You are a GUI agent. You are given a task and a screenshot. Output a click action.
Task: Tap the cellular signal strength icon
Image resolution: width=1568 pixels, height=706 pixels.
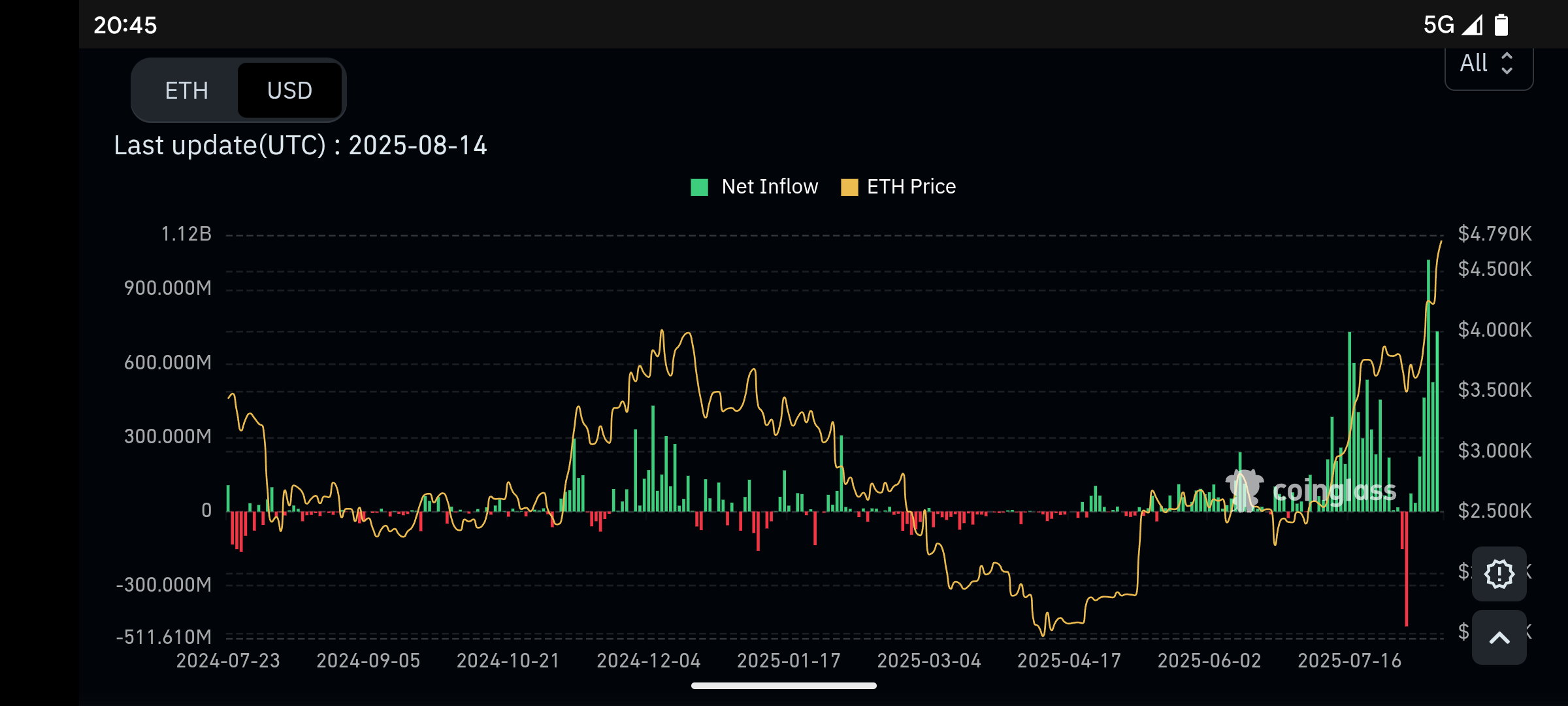[1473, 25]
